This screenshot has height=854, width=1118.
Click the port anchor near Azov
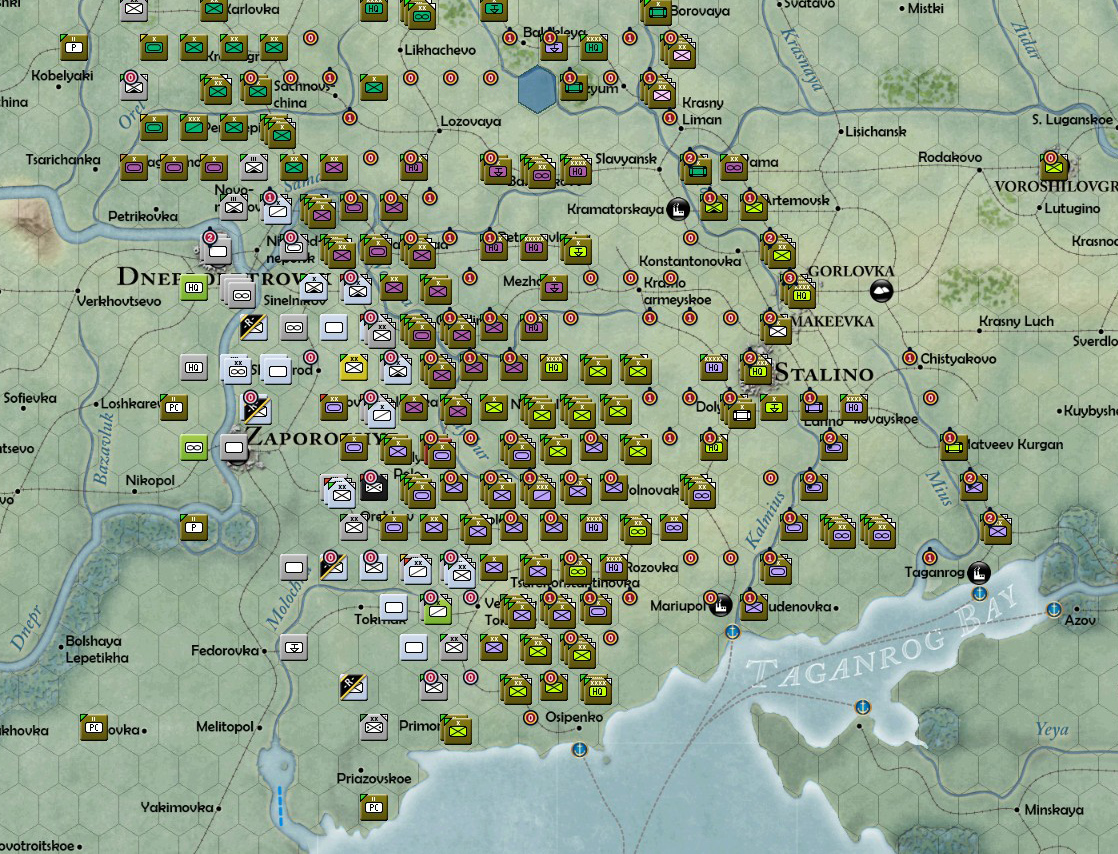1055,607
